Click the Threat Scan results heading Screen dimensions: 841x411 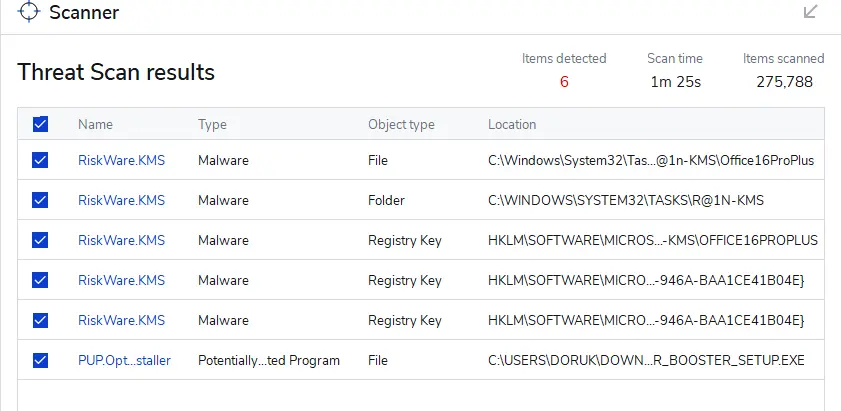pos(116,72)
